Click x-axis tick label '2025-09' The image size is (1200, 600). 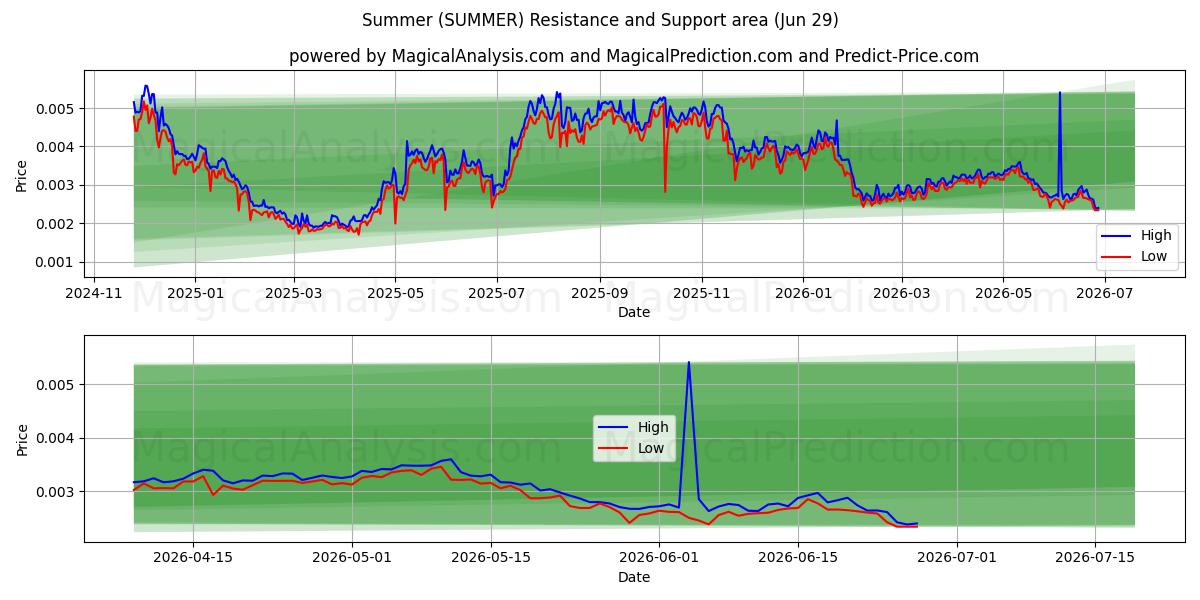pyautogui.click(x=600, y=293)
